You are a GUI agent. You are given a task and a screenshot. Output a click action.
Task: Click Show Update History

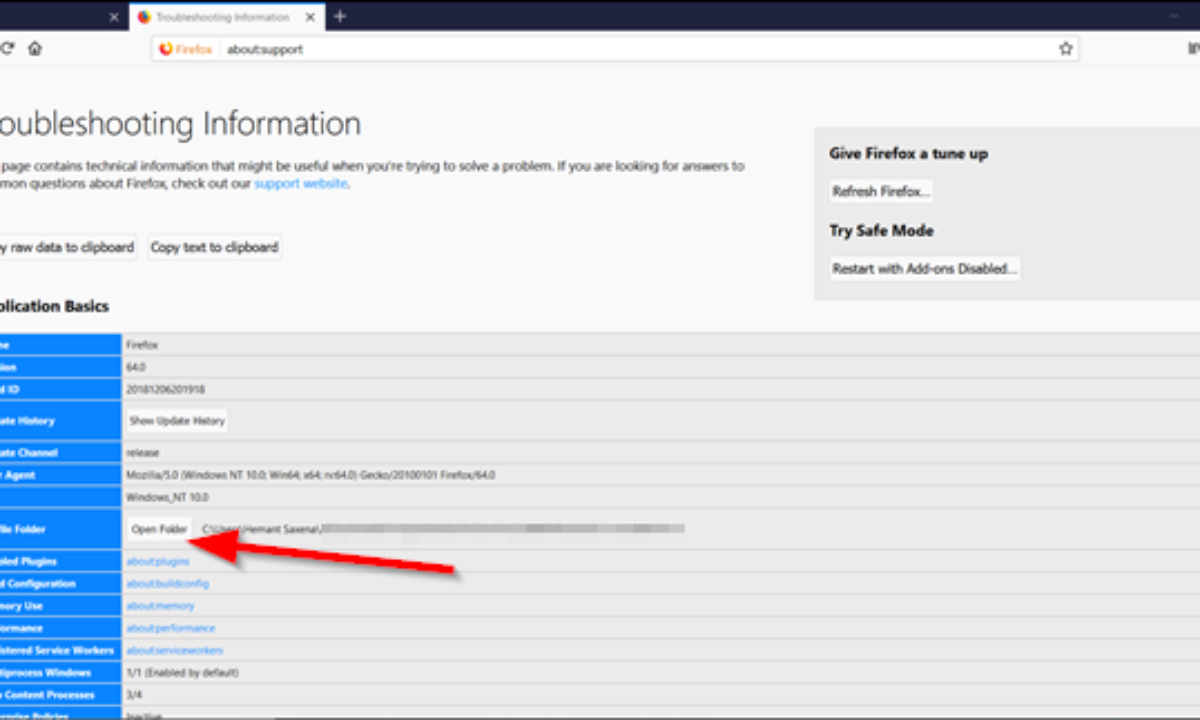click(x=176, y=420)
